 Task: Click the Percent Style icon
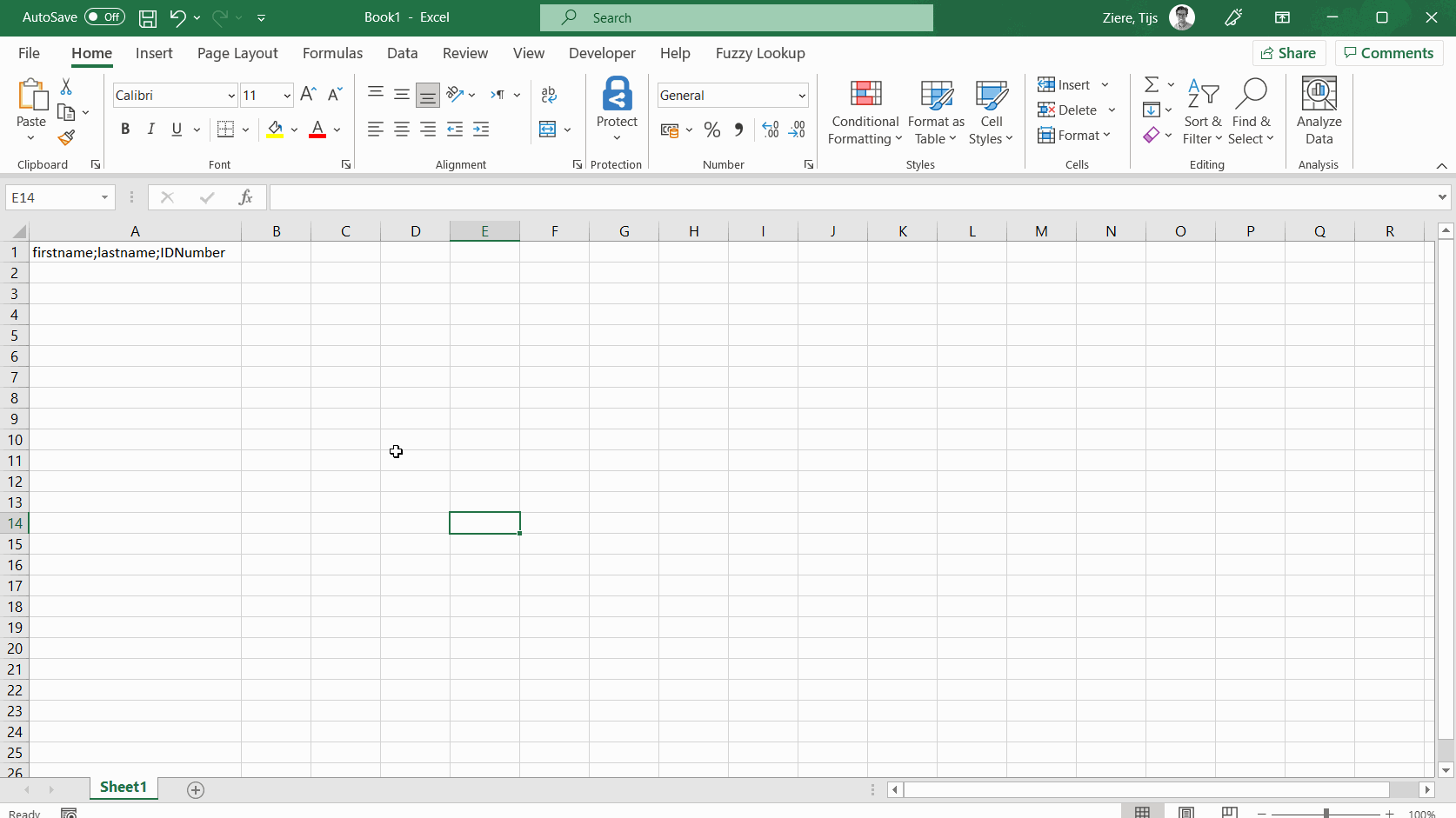[712, 130]
